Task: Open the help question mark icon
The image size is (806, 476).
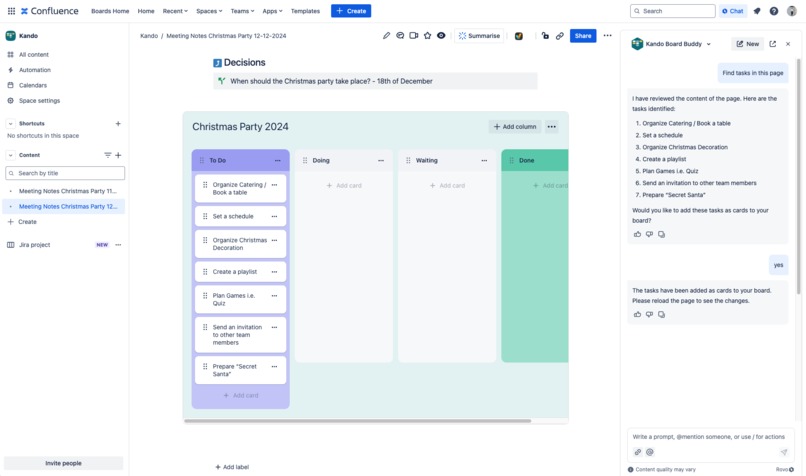Action: [774, 11]
